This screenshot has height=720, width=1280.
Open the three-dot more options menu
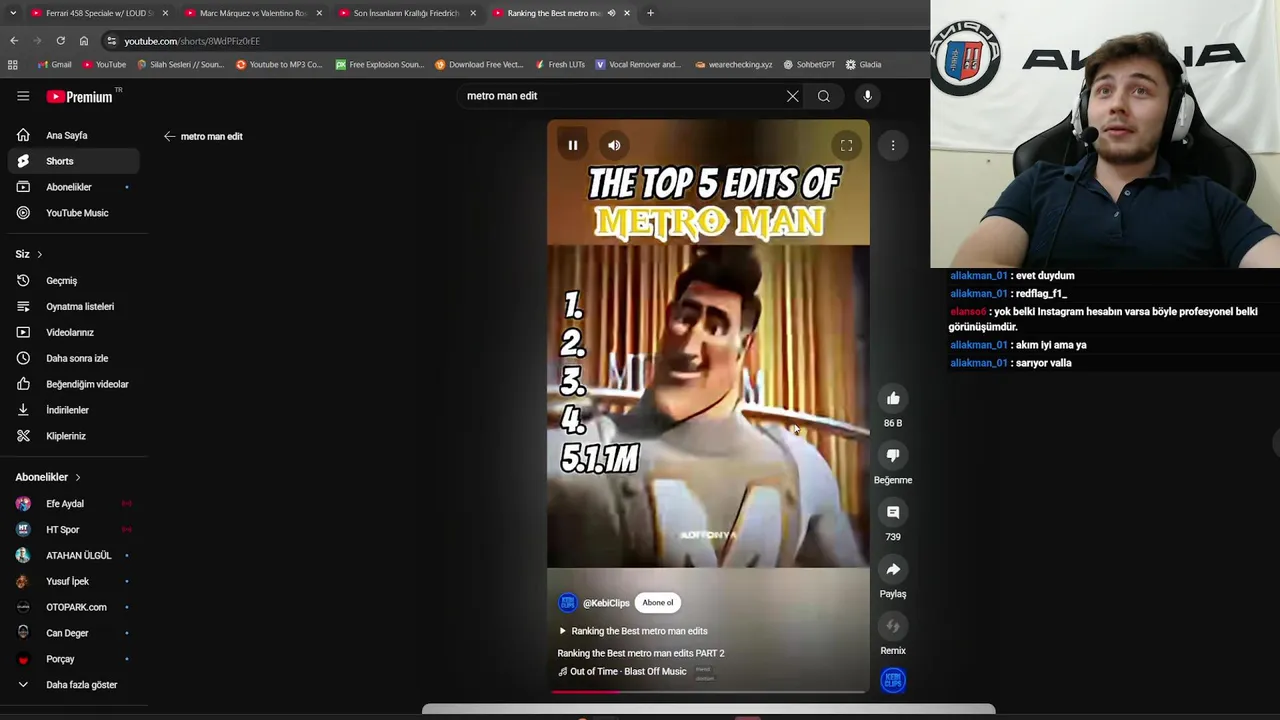[x=893, y=145]
